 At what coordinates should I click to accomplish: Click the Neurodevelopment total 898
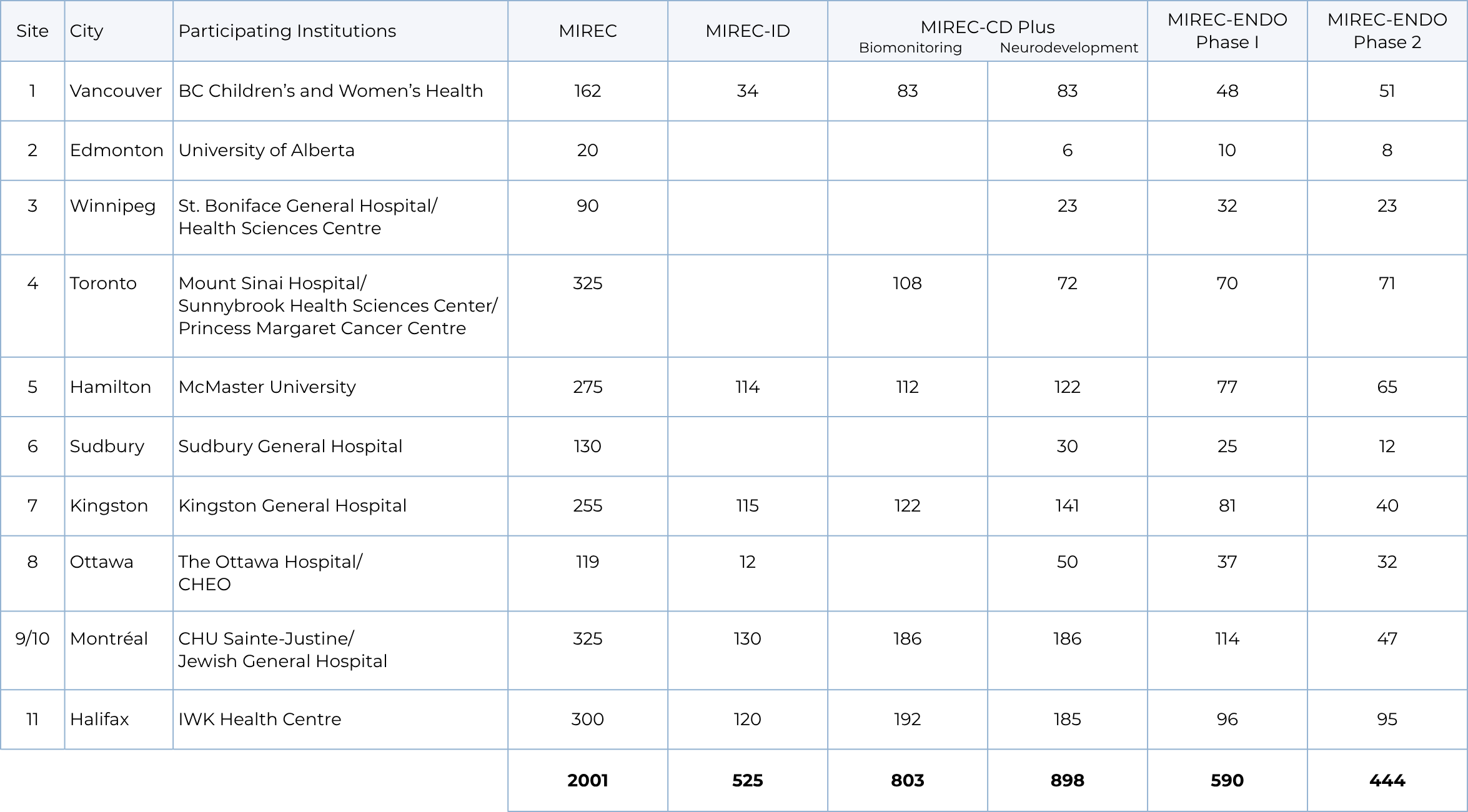pyautogui.click(x=1068, y=781)
